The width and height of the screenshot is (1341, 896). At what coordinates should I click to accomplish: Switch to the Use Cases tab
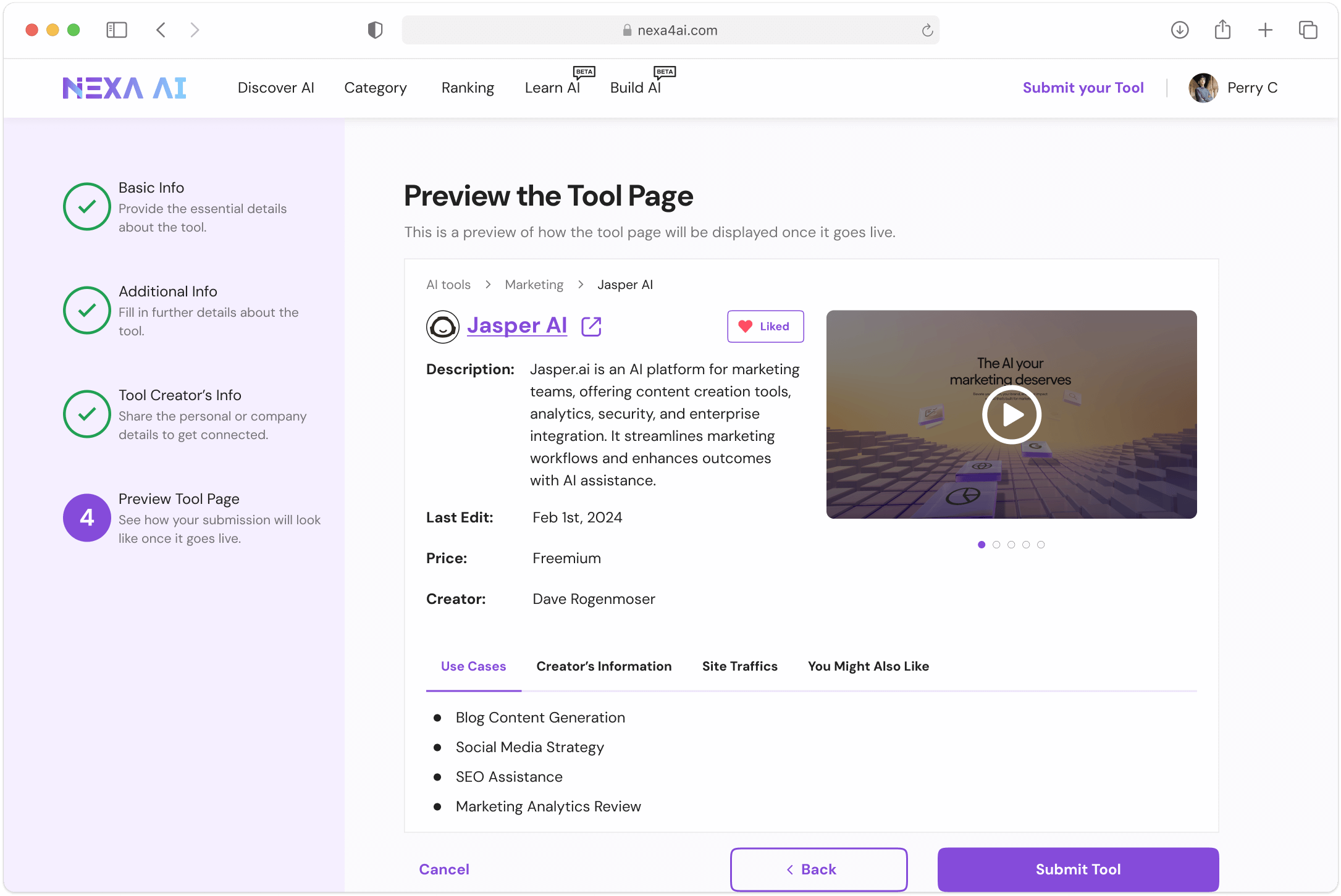473,666
